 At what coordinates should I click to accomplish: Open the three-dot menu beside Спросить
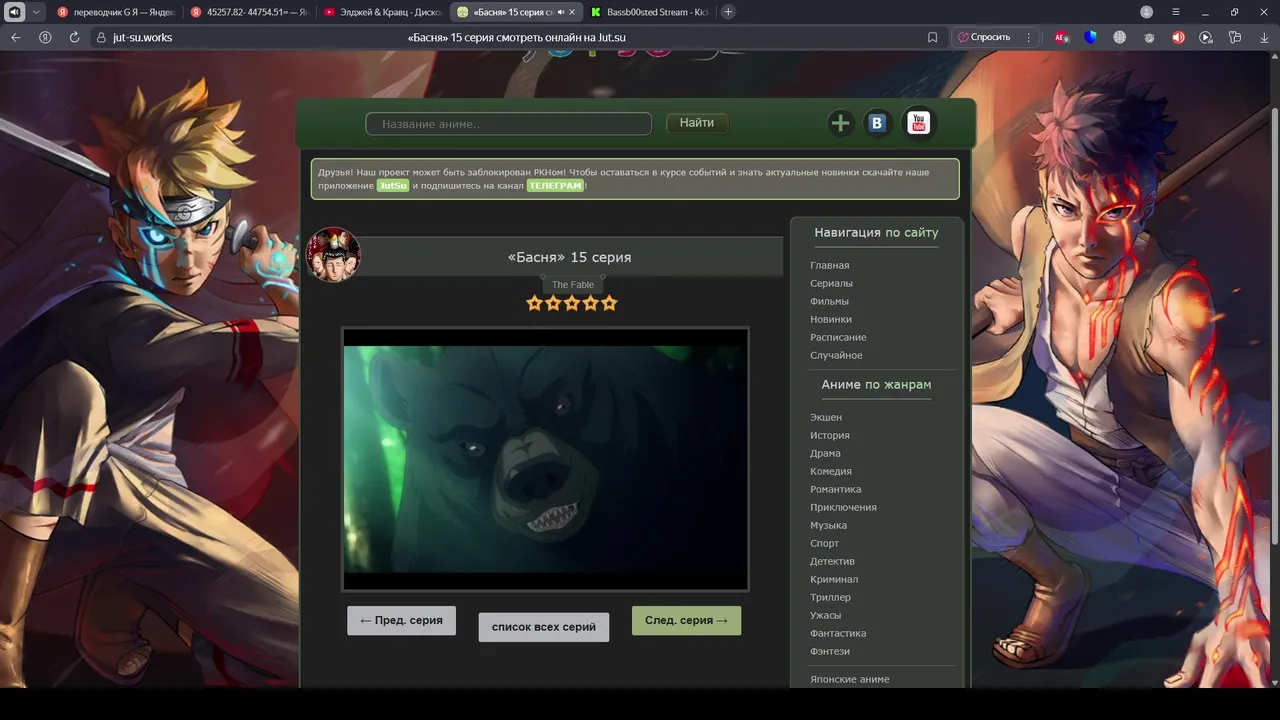(1029, 37)
